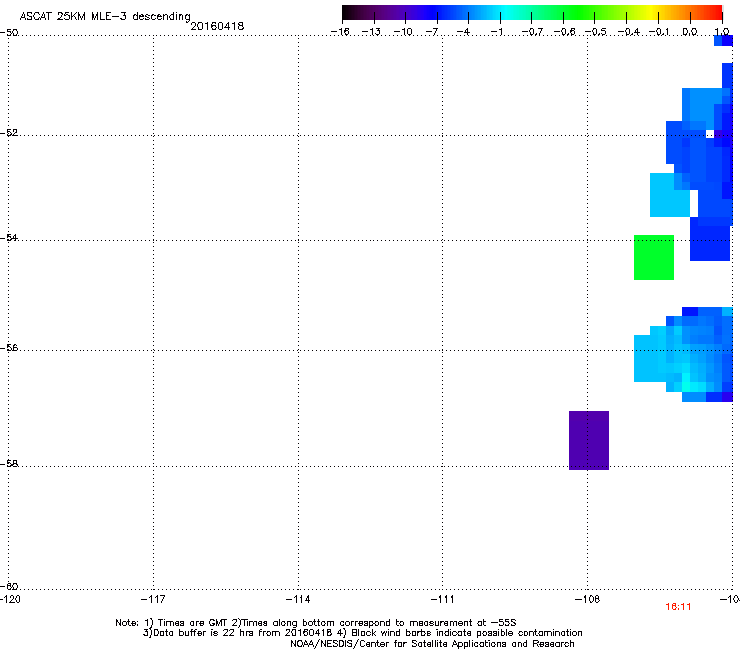Click the green data cell near -54
The width and height of the screenshot is (740, 650).
[654, 257]
